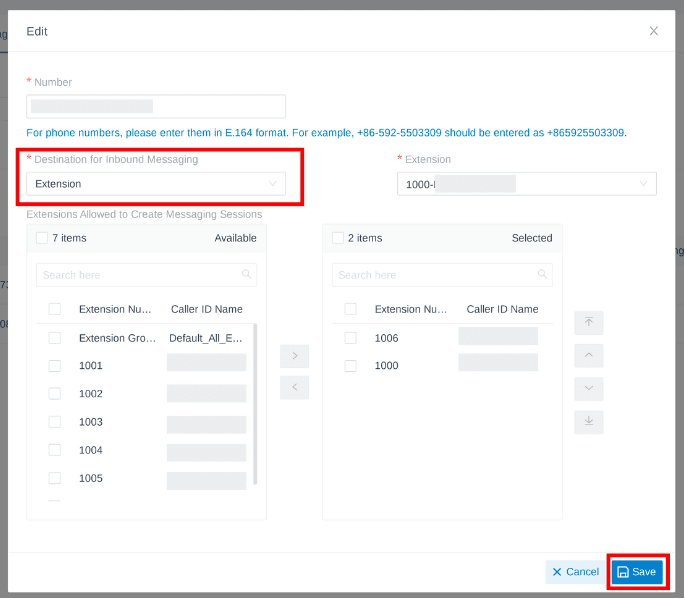The image size is (685, 599).
Task: Click search field in Available list
Action: pos(146,275)
